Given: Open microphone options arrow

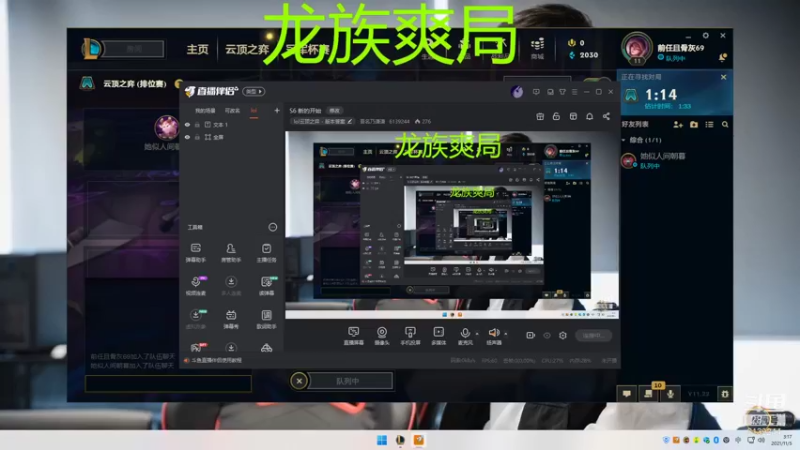Looking at the screenshot, I should (477, 334).
